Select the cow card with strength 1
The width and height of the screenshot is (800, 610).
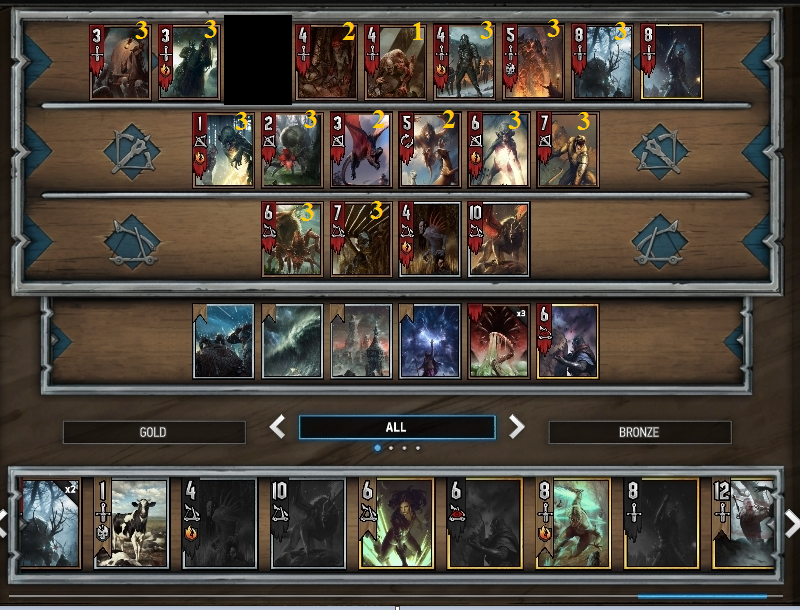point(131,523)
